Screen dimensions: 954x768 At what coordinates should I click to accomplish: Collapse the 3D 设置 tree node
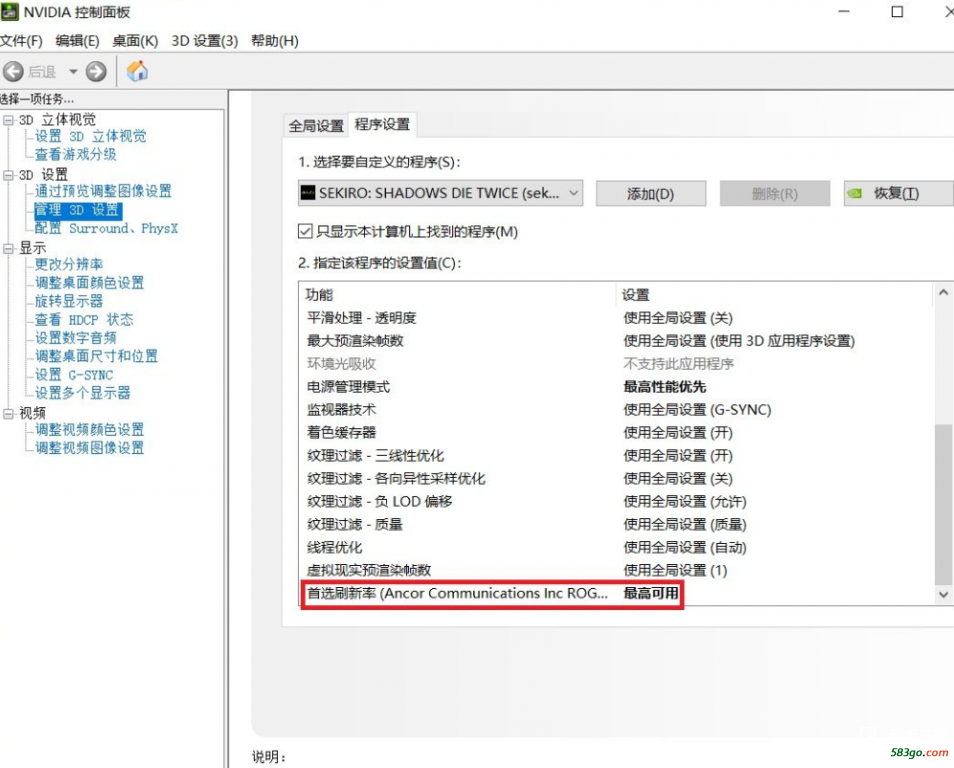click(9, 175)
